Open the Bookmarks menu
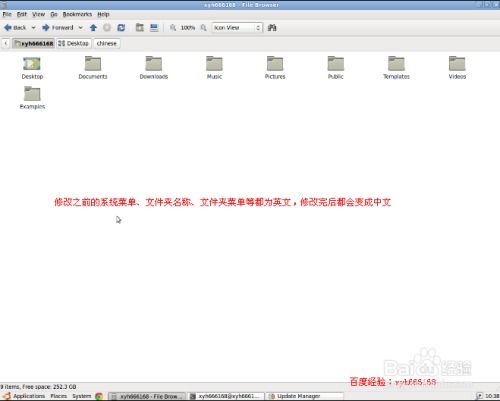This screenshot has height=401, width=500. pyautogui.click(x=77, y=14)
